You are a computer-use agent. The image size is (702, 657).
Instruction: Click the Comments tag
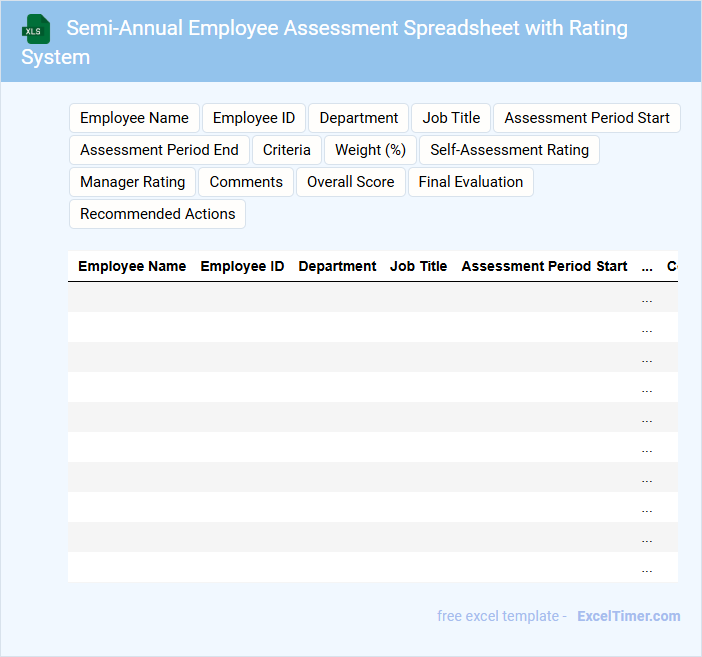tap(246, 182)
